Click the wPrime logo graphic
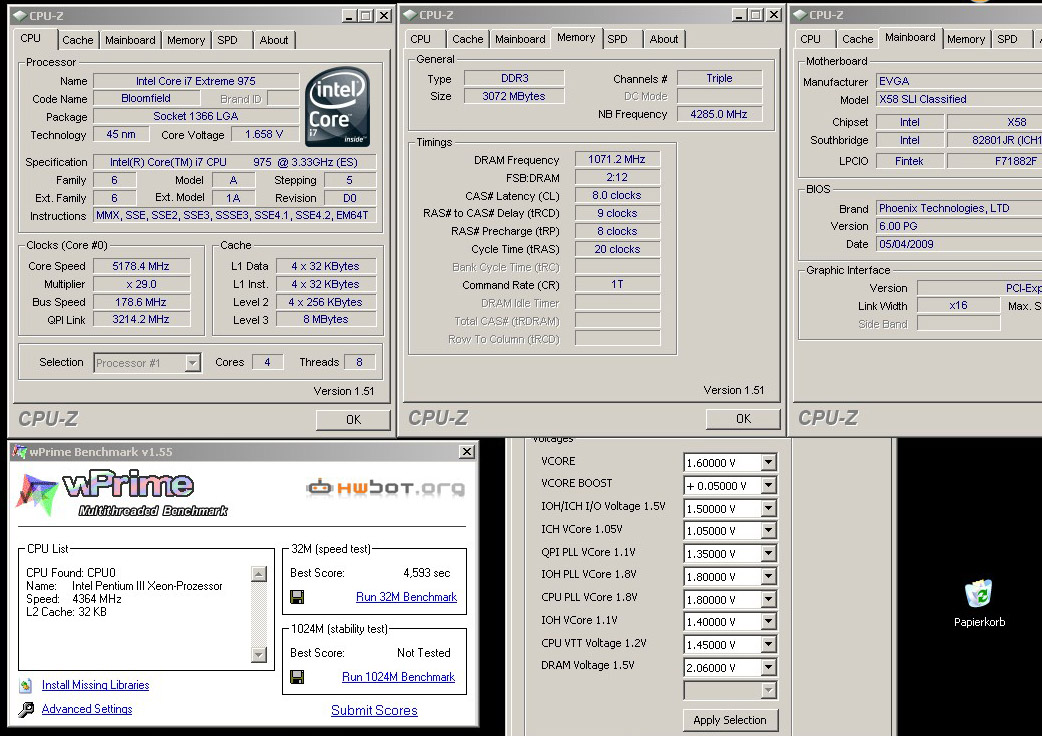Viewport: 1042px width, 736px height. (x=123, y=494)
